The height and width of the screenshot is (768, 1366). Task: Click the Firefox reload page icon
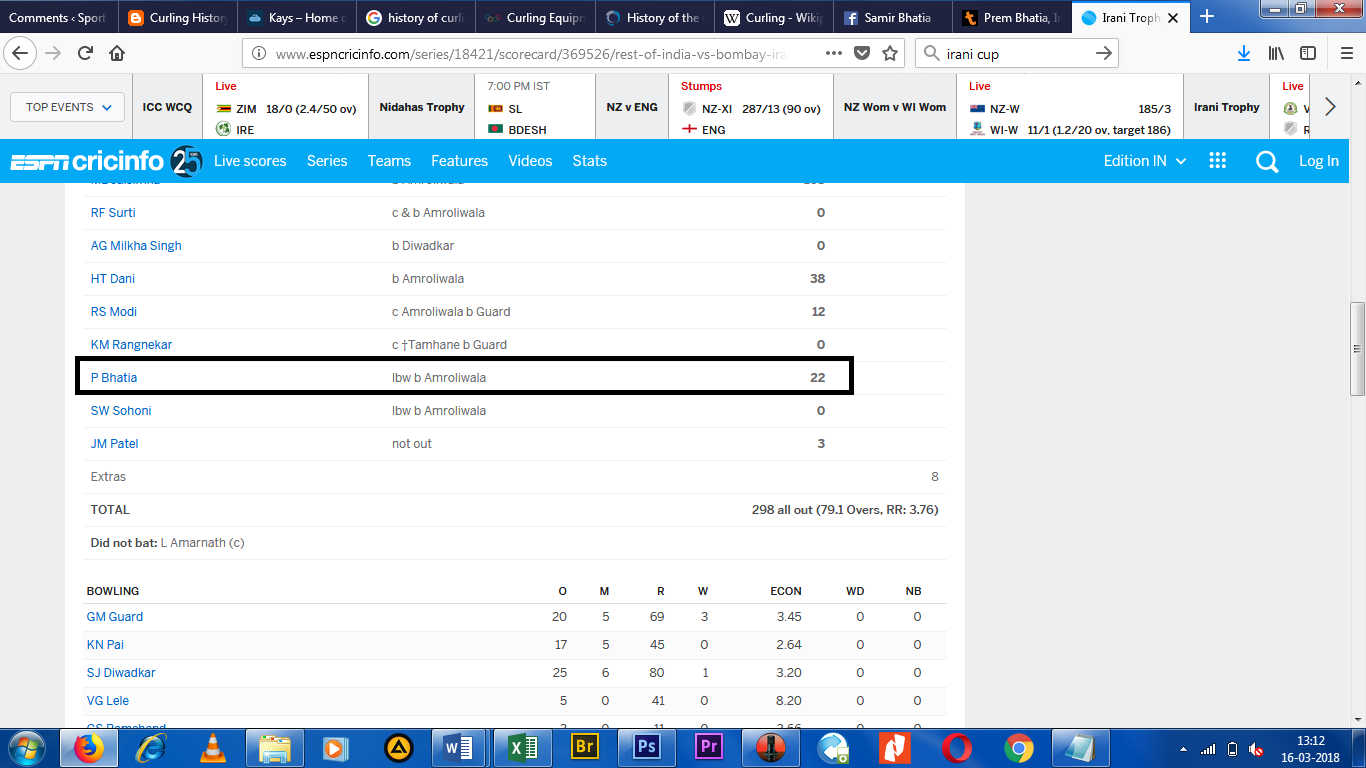pyautogui.click(x=86, y=54)
